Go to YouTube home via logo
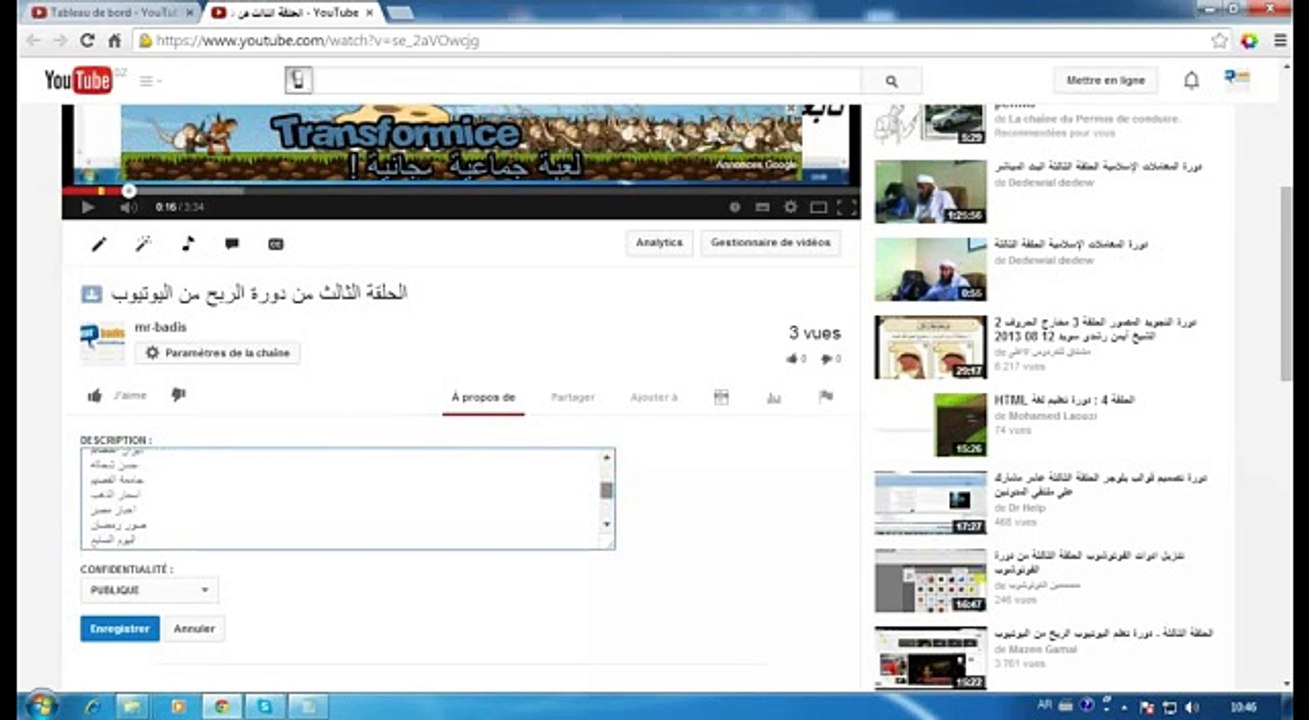Viewport: 1309px width, 720px height. (x=79, y=80)
